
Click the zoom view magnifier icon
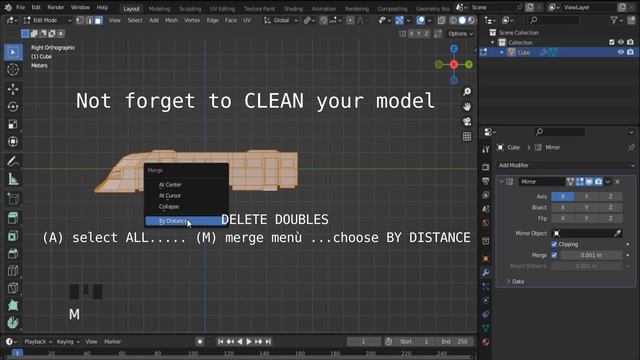point(467,92)
